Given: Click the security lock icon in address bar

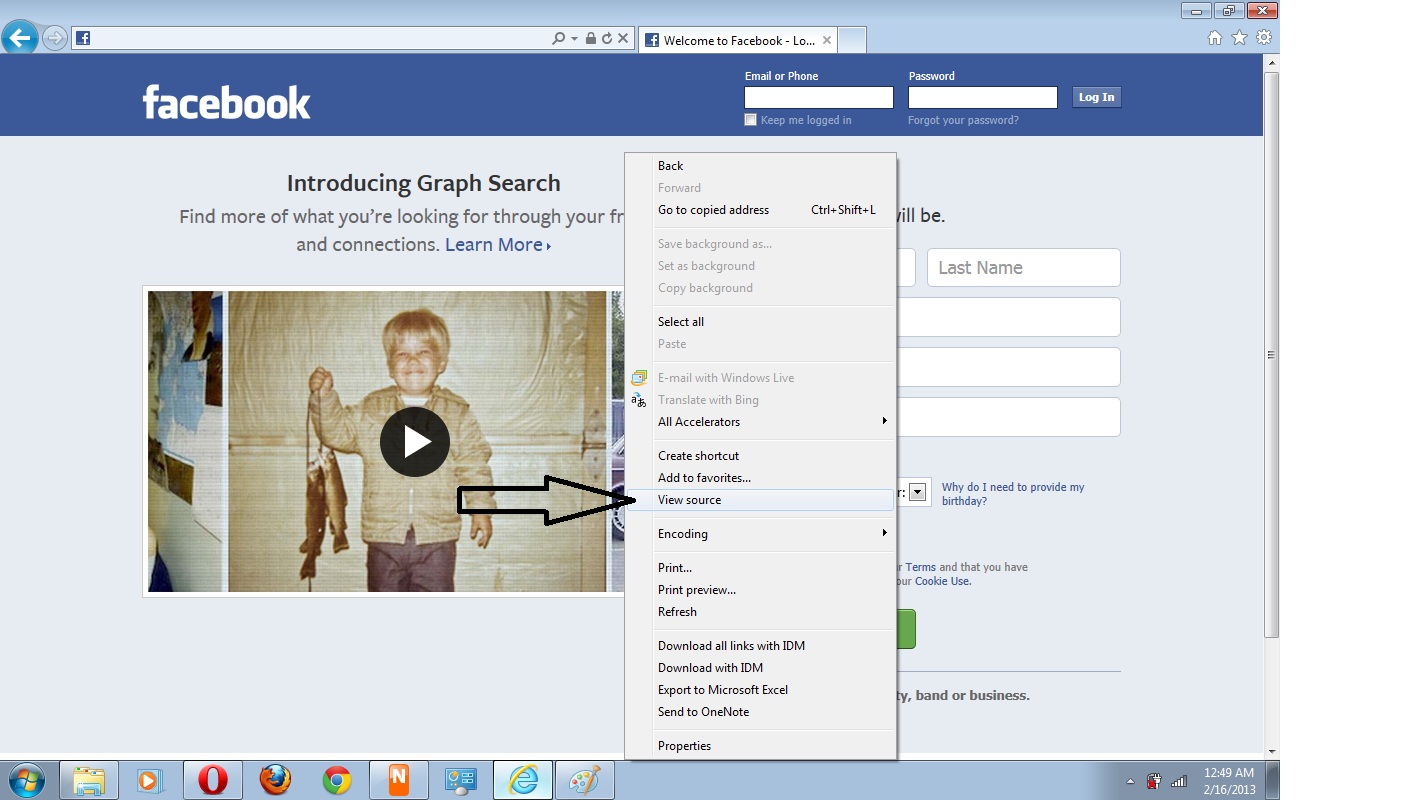Looking at the screenshot, I should point(591,39).
